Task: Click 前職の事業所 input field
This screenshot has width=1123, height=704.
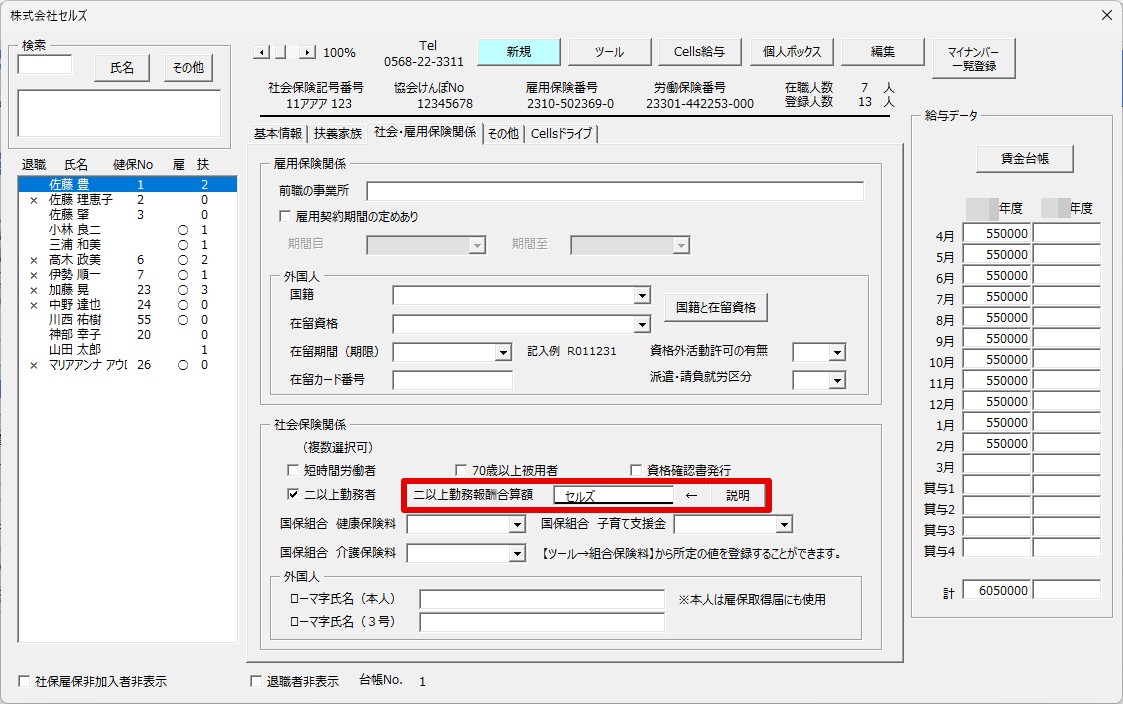Action: pyautogui.click(x=615, y=191)
